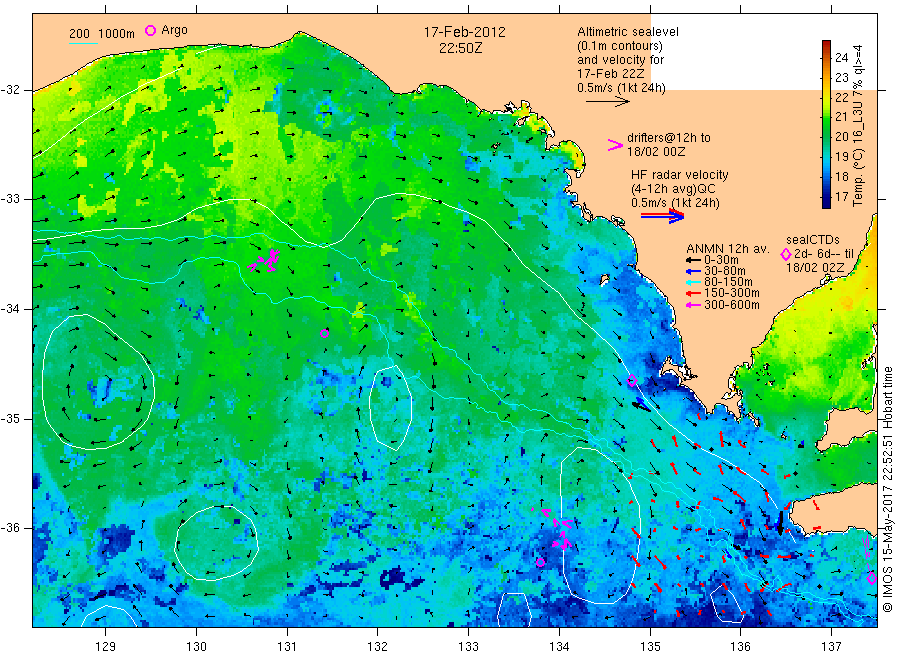The height and width of the screenshot is (660, 900).
Task: Click the 200 depth contour label
Action: pos(80,34)
